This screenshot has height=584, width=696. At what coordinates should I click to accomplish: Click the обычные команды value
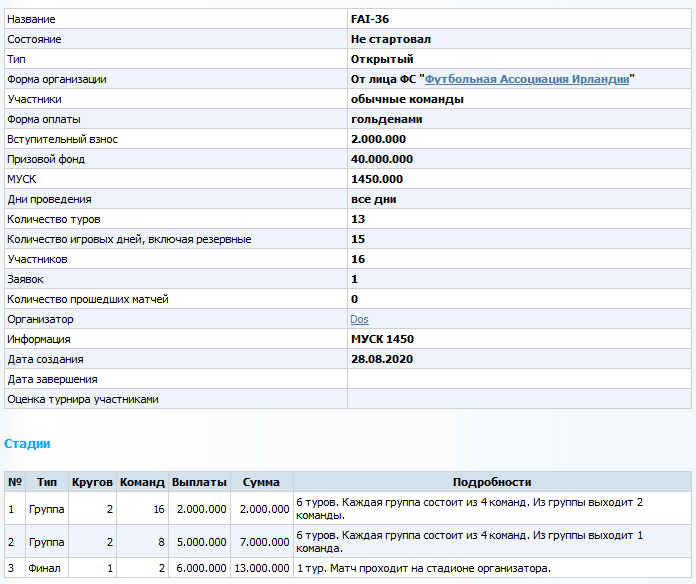tap(407, 99)
